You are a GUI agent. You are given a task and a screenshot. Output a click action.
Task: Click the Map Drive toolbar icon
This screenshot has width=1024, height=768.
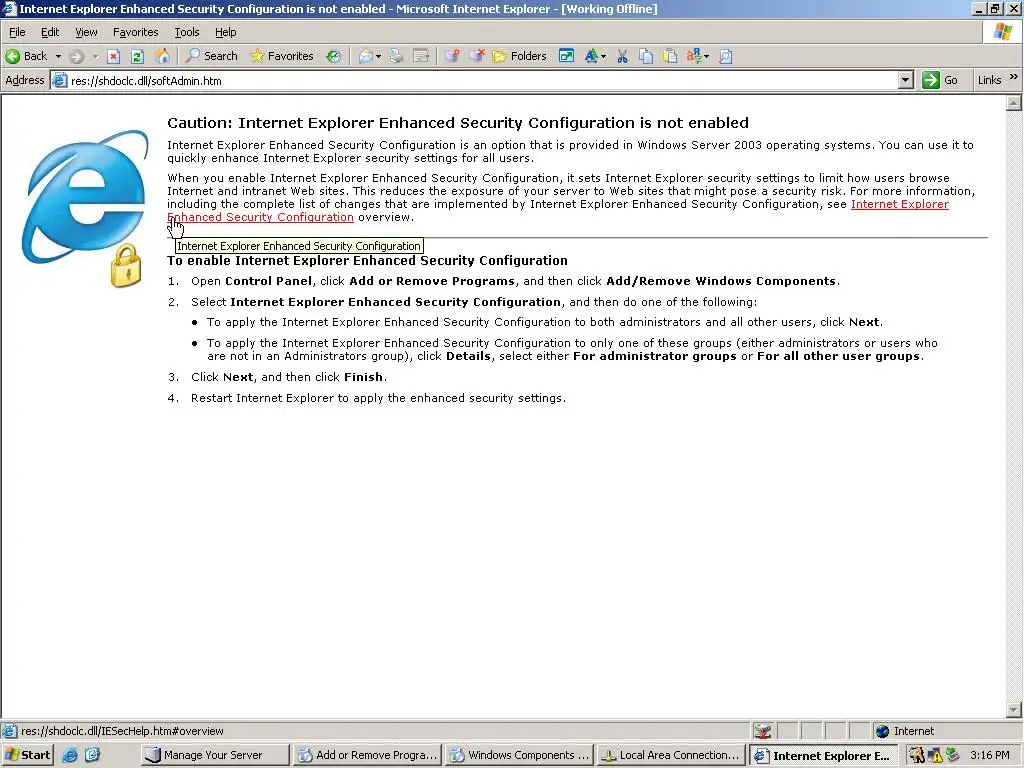coord(452,56)
